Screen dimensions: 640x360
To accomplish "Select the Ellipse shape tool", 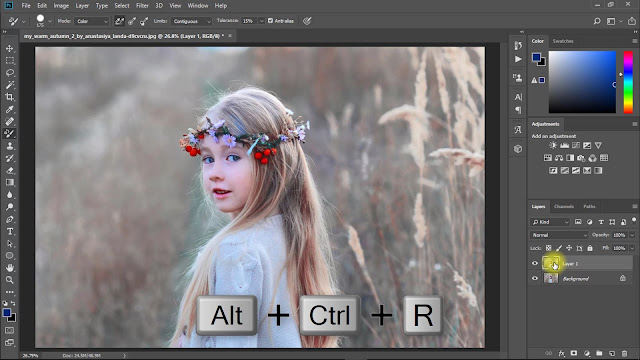I will [x=9, y=256].
